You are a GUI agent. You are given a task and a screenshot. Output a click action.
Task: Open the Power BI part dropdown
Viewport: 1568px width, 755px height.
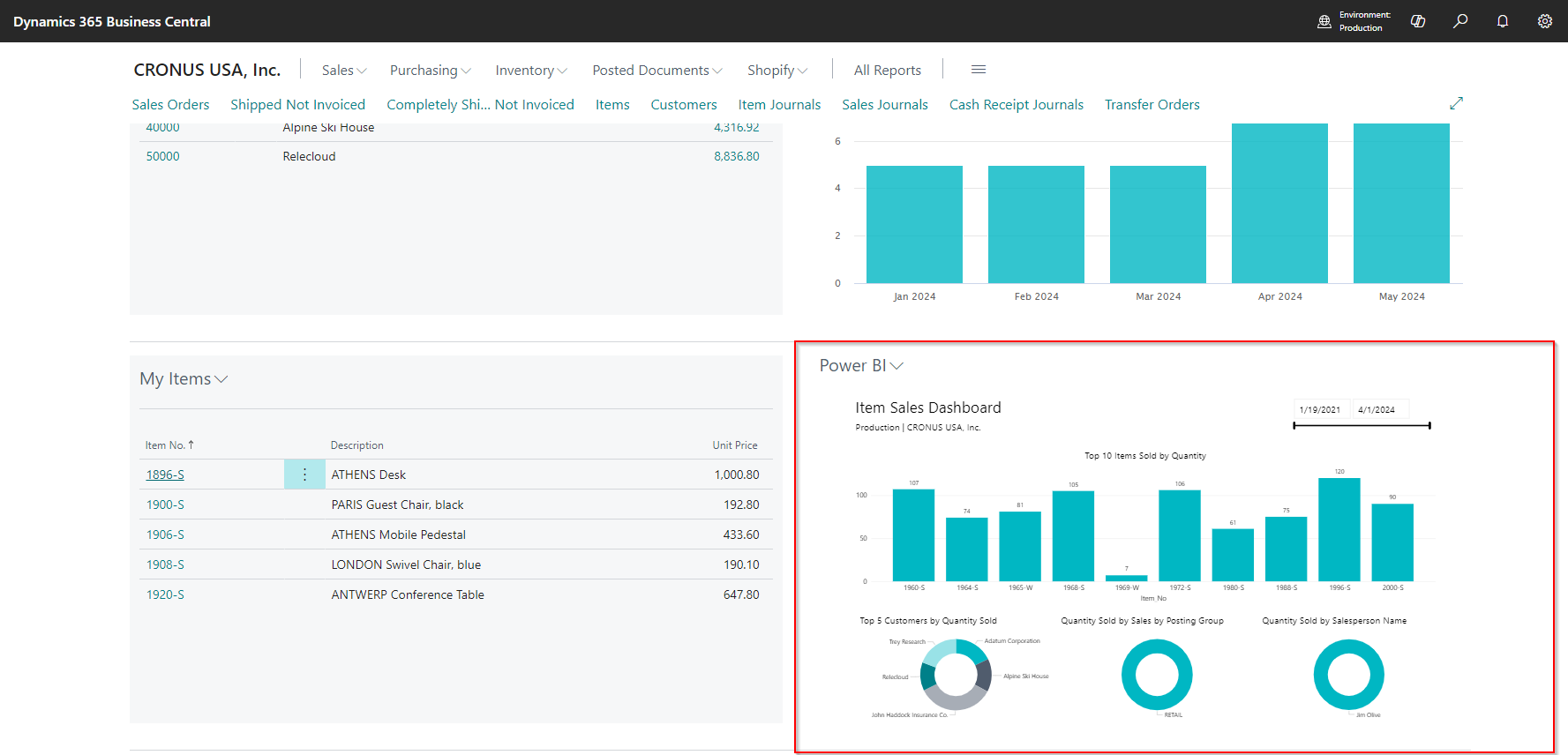897,366
